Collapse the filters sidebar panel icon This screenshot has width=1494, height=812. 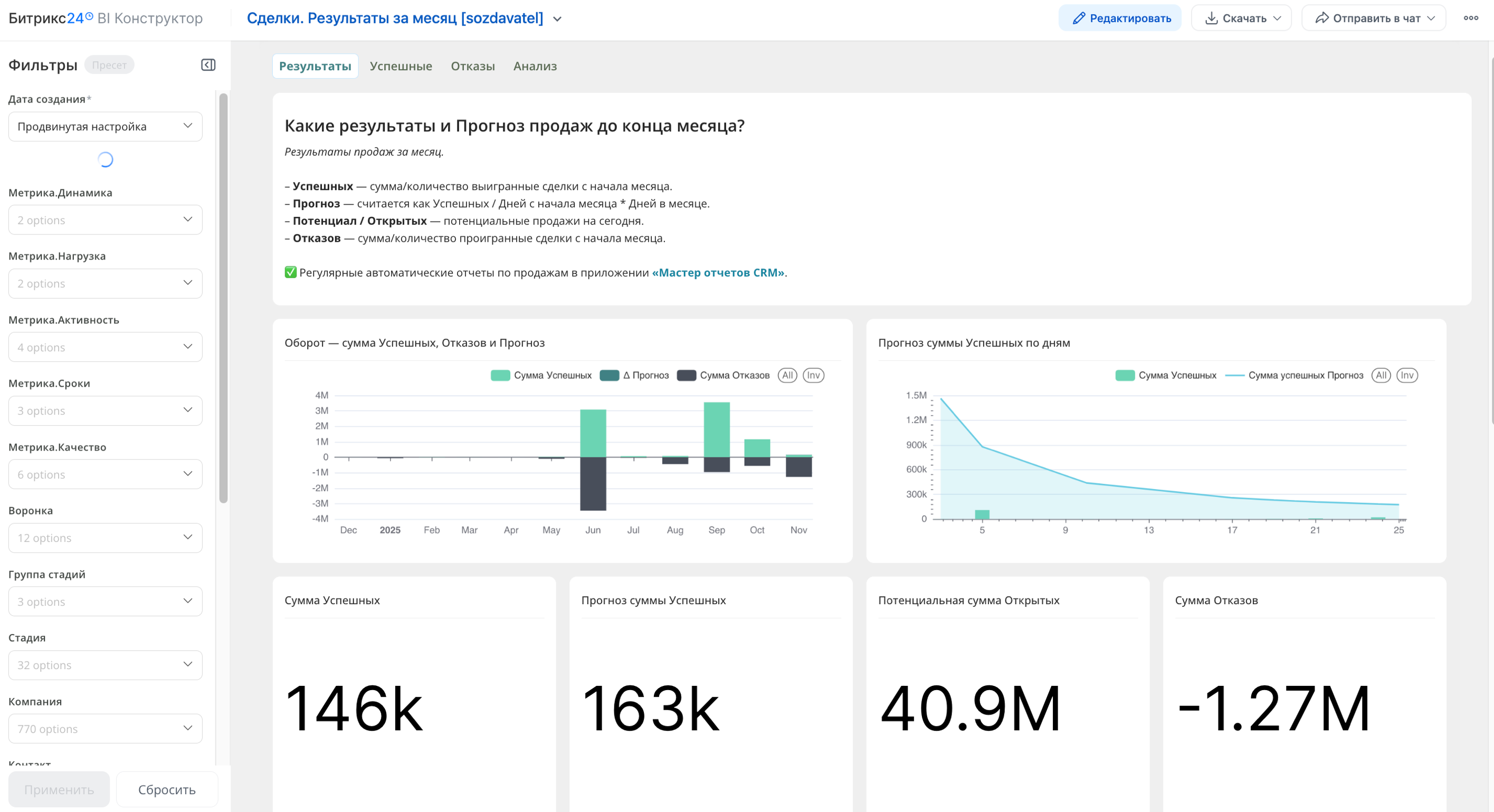(x=208, y=65)
